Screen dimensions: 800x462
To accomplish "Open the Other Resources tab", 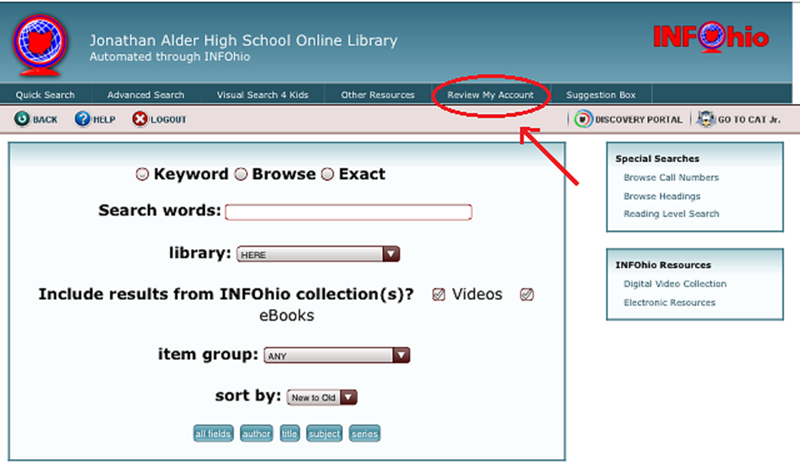I will (x=378, y=95).
